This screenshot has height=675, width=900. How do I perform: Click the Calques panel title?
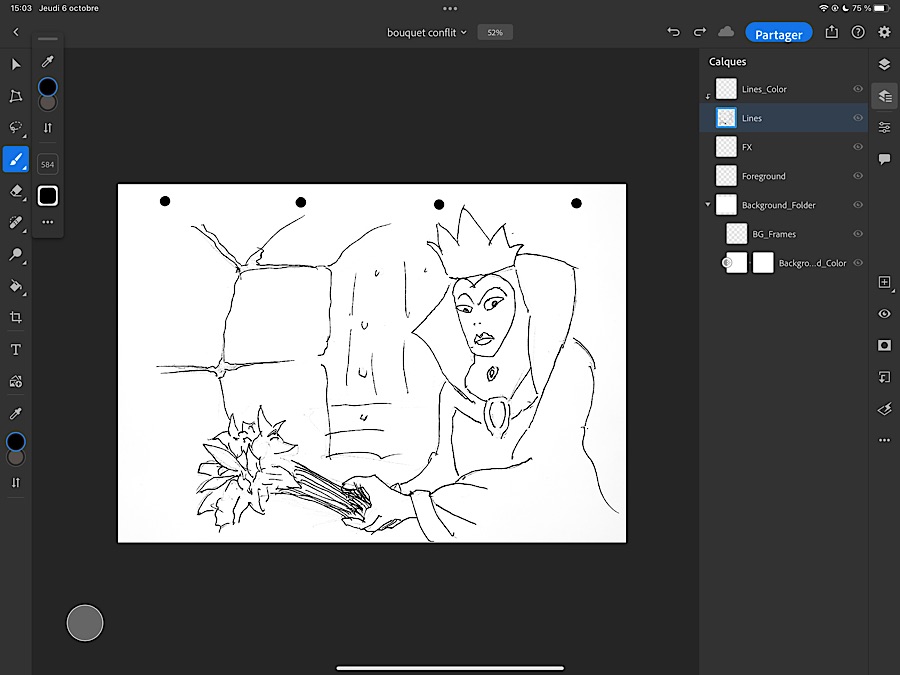pyautogui.click(x=727, y=61)
